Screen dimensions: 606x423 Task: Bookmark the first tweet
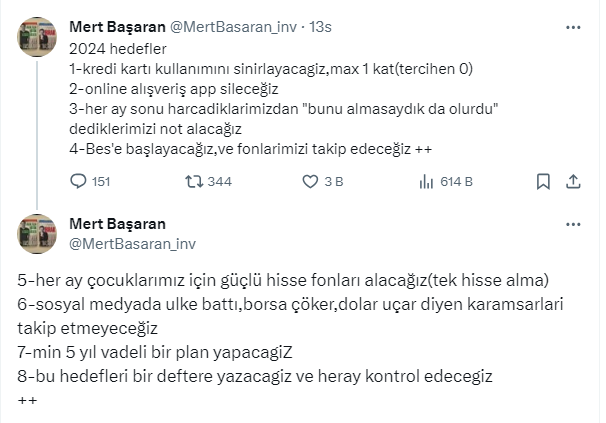pyautogui.click(x=543, y=182)
